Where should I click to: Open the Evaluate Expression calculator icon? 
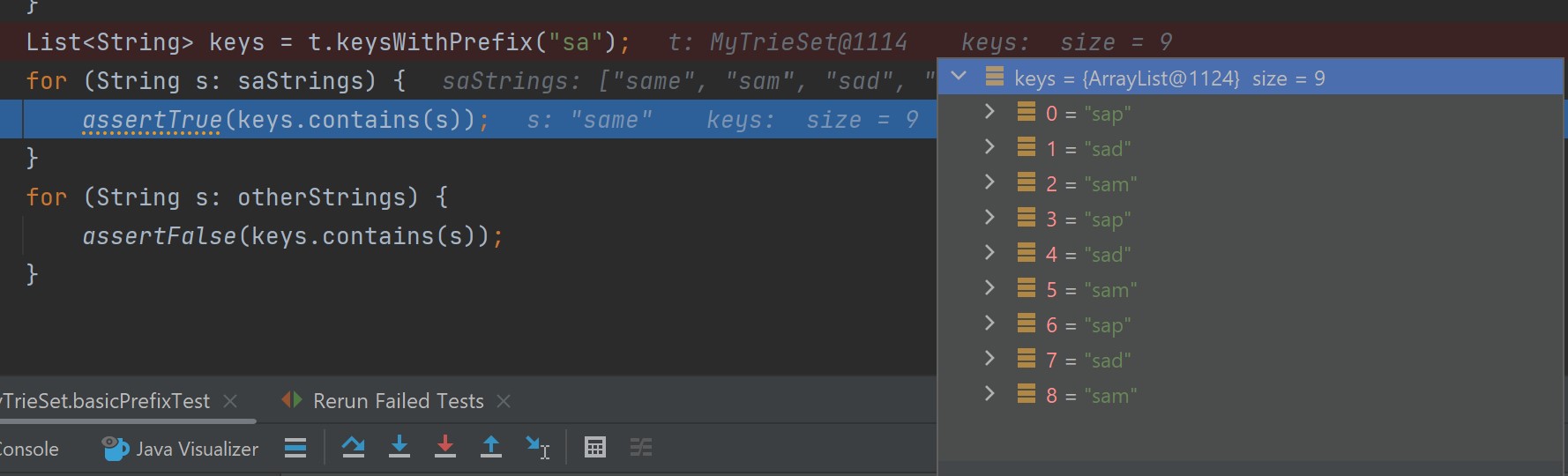595,448
